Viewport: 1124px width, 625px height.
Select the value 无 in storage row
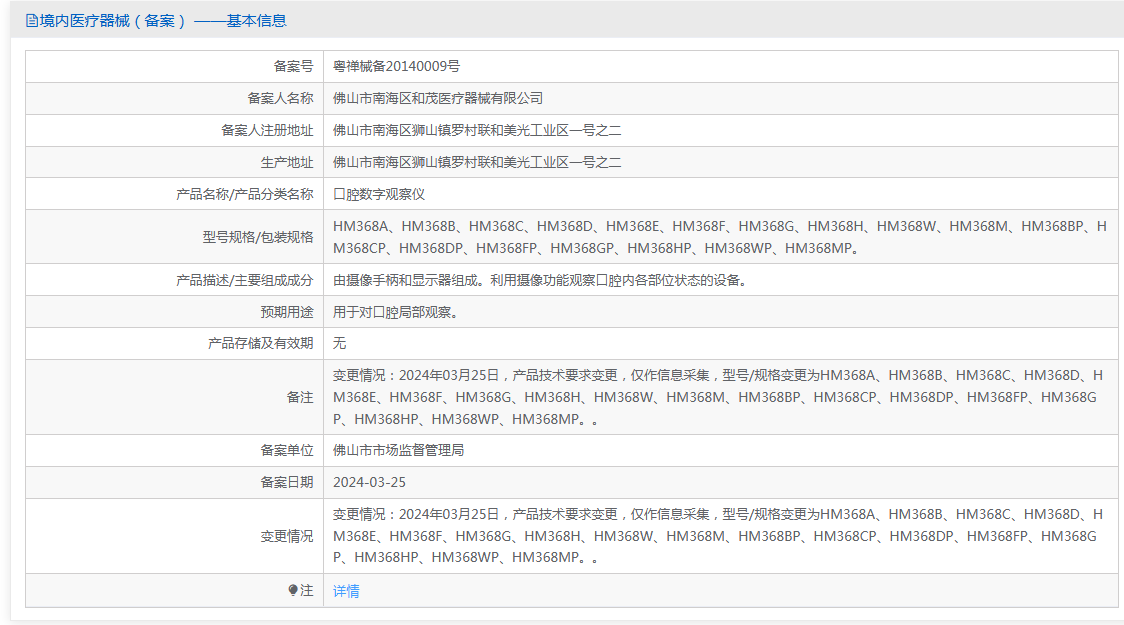(340, 343)
